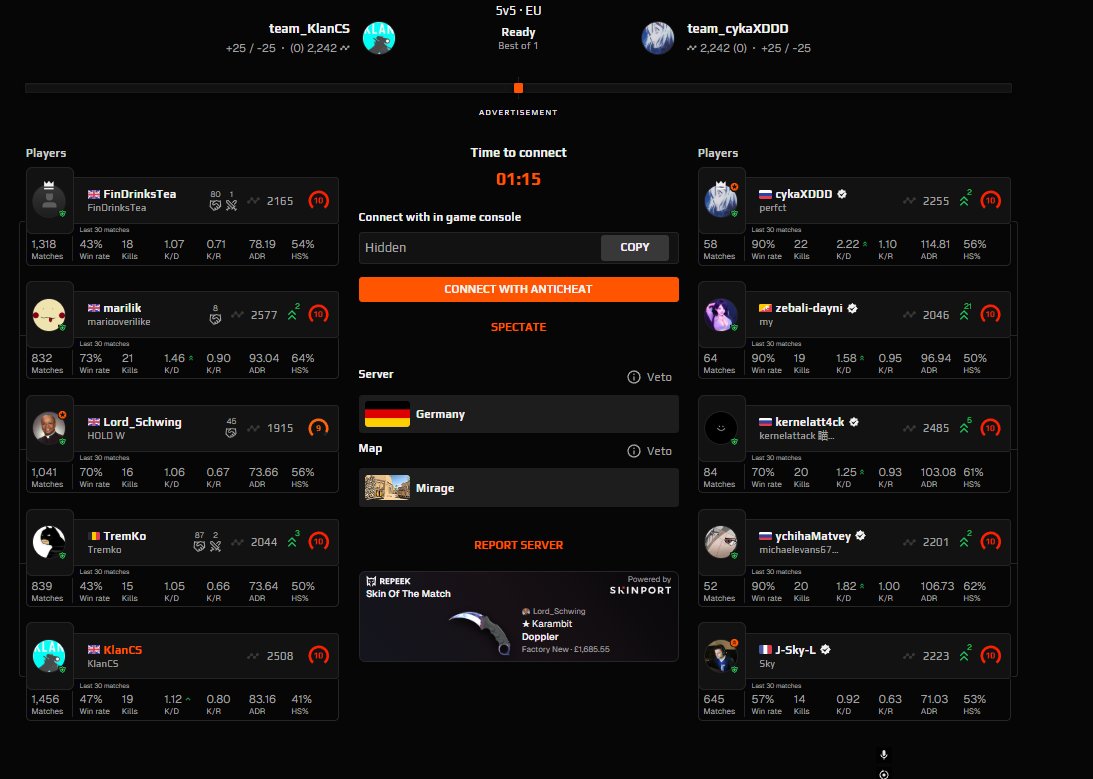Open Lord_Schwing's player avatar
This screenshot has width=1093, height=779.
[49, 429]
